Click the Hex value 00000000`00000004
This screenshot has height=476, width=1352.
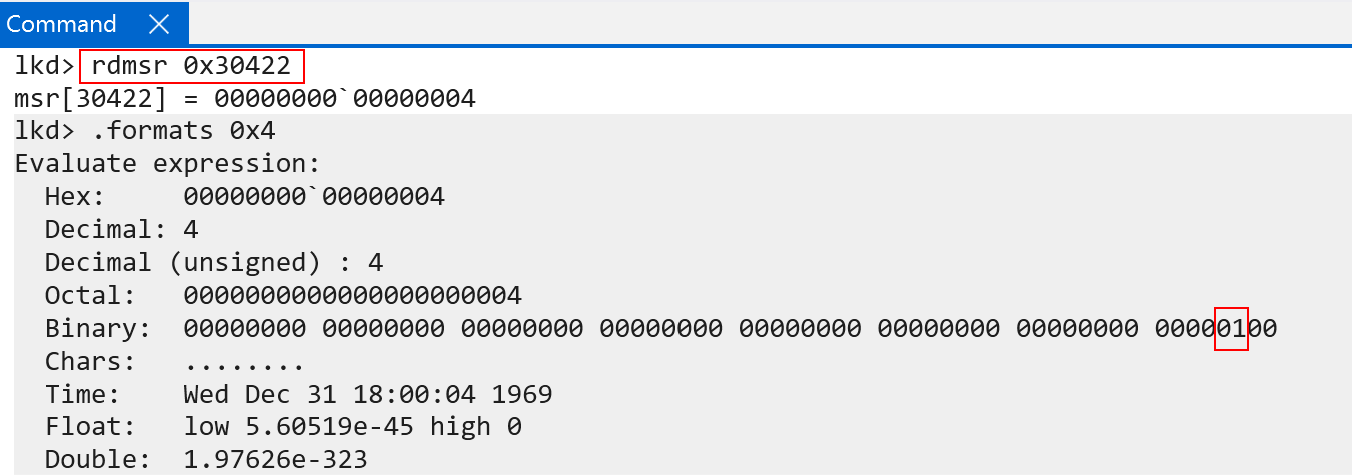tap(314, 197)
